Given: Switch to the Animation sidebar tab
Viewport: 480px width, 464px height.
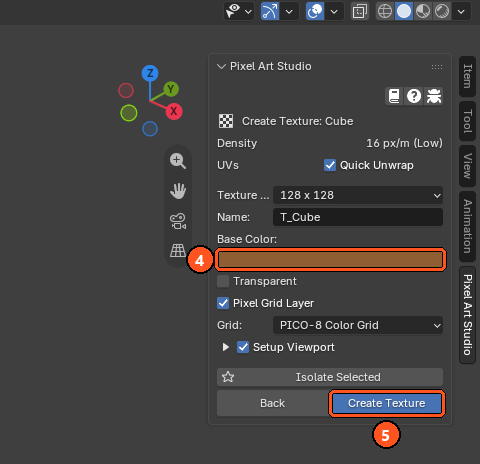Looking at the screenshot, I should (467, 227).
